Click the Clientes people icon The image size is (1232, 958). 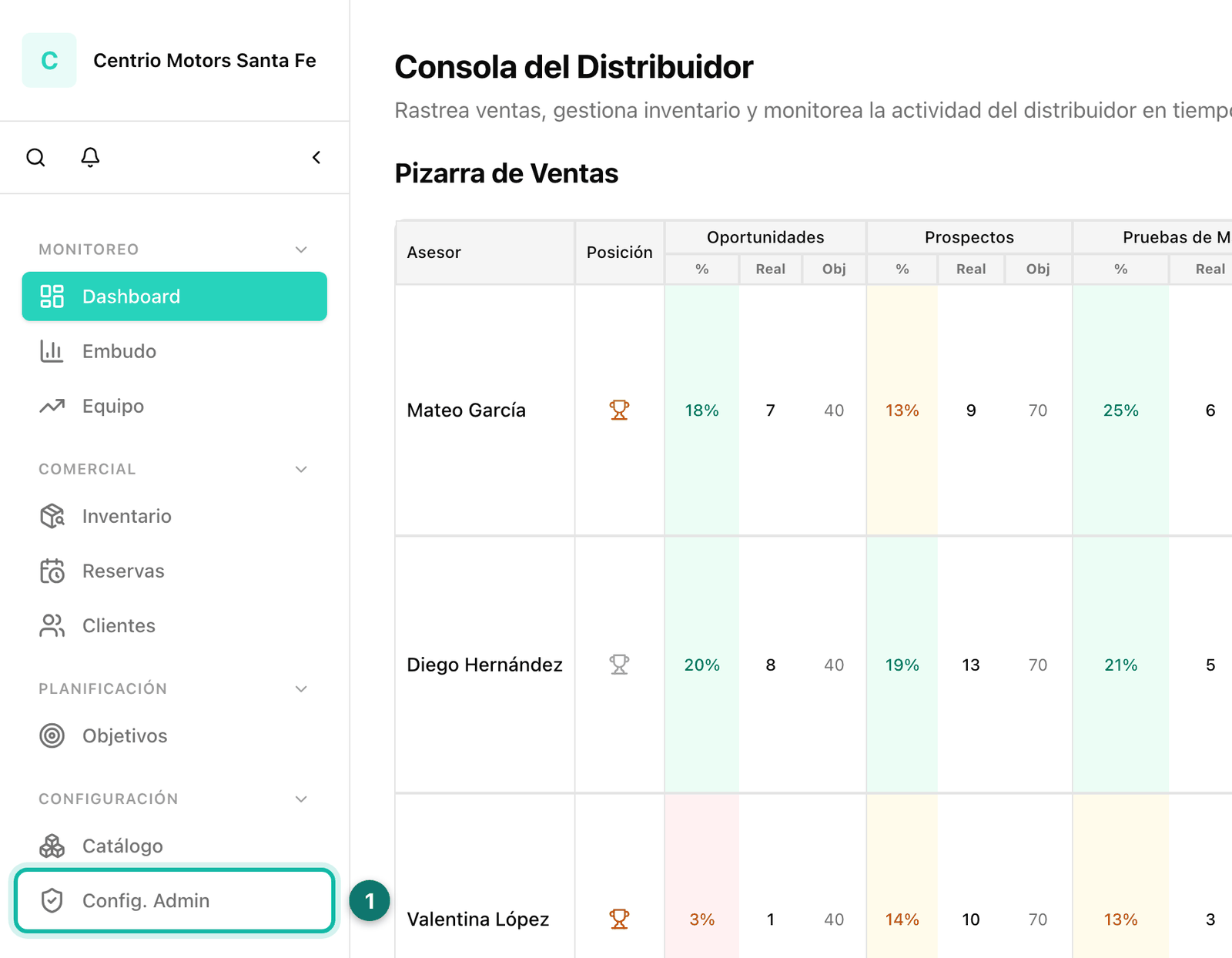[52, 625]
